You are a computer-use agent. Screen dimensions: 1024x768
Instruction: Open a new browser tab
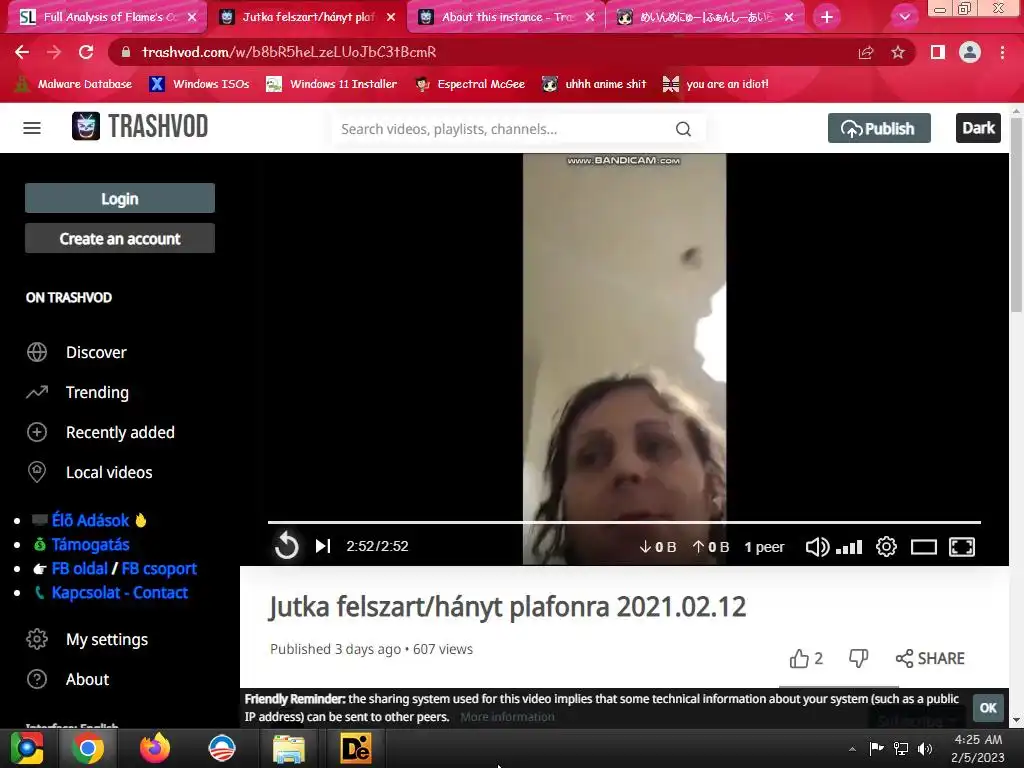827,17
